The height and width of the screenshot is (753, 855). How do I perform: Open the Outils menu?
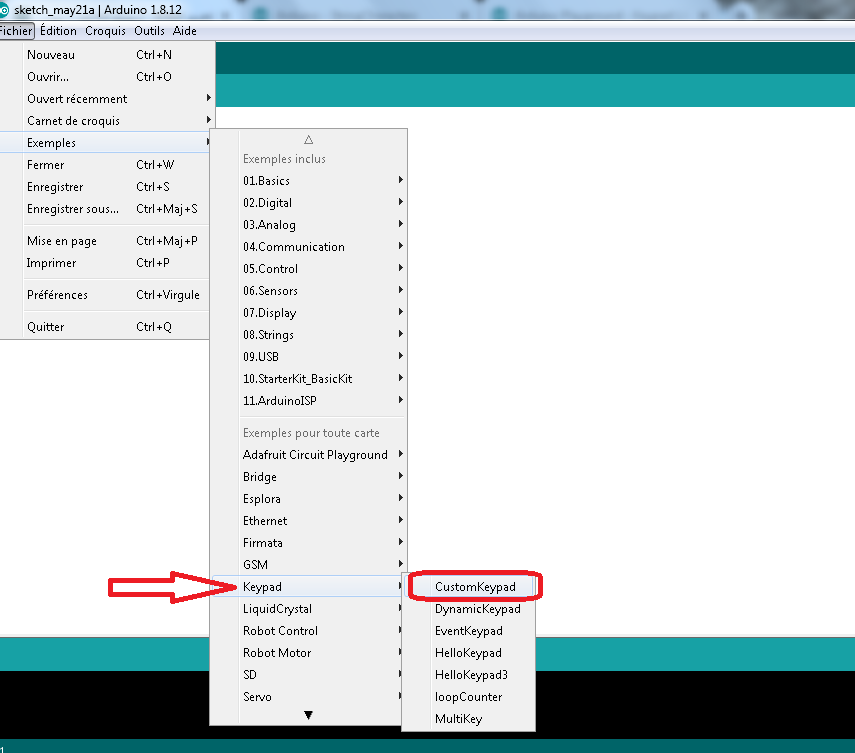(x=149, y=31)
